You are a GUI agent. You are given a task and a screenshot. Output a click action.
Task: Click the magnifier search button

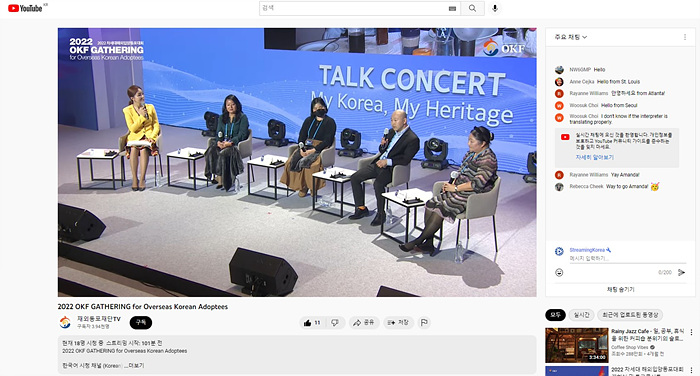point(472,8)
